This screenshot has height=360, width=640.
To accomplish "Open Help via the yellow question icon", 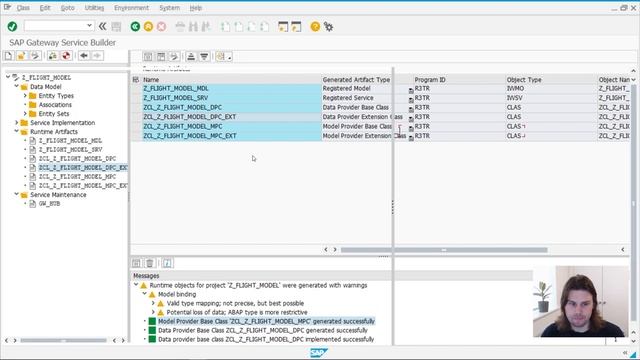I will (315, 27).
